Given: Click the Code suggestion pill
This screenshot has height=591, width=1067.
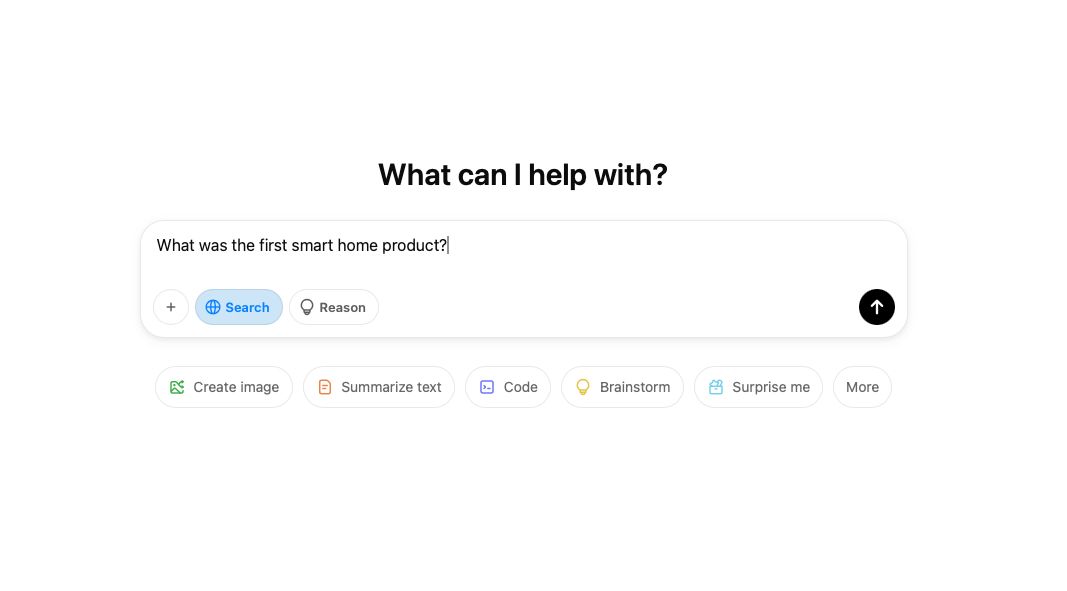Looking at the screenshot, I should click(x=507, y=386).
